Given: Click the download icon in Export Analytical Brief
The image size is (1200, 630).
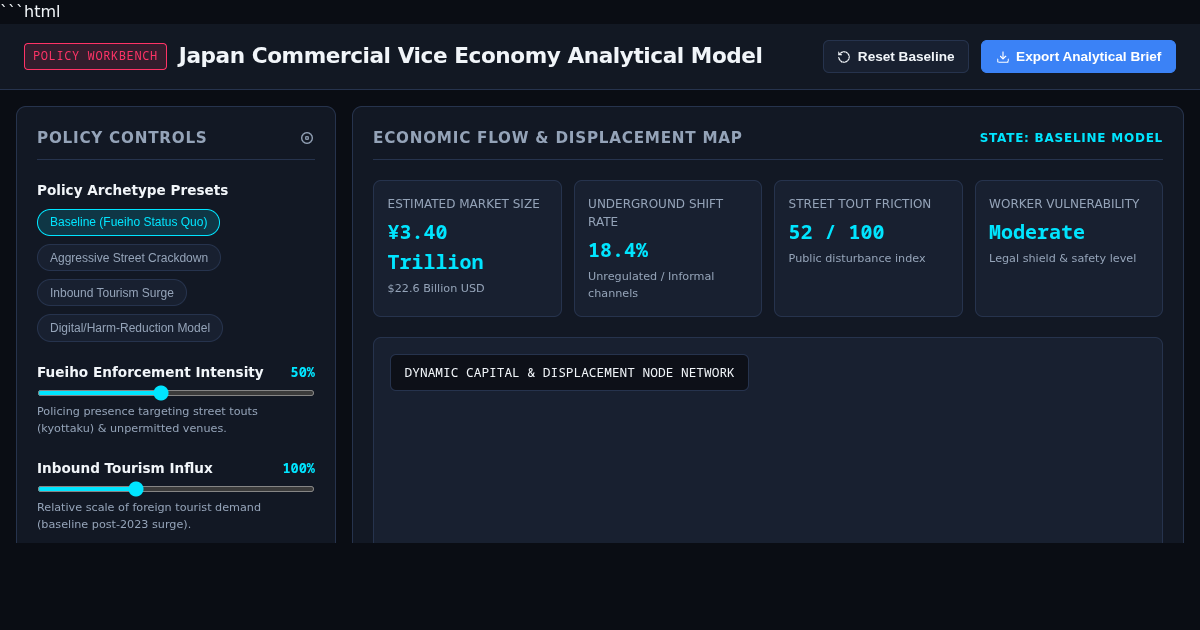Looking at the screenshot, I should click(x=1003, y=57).
